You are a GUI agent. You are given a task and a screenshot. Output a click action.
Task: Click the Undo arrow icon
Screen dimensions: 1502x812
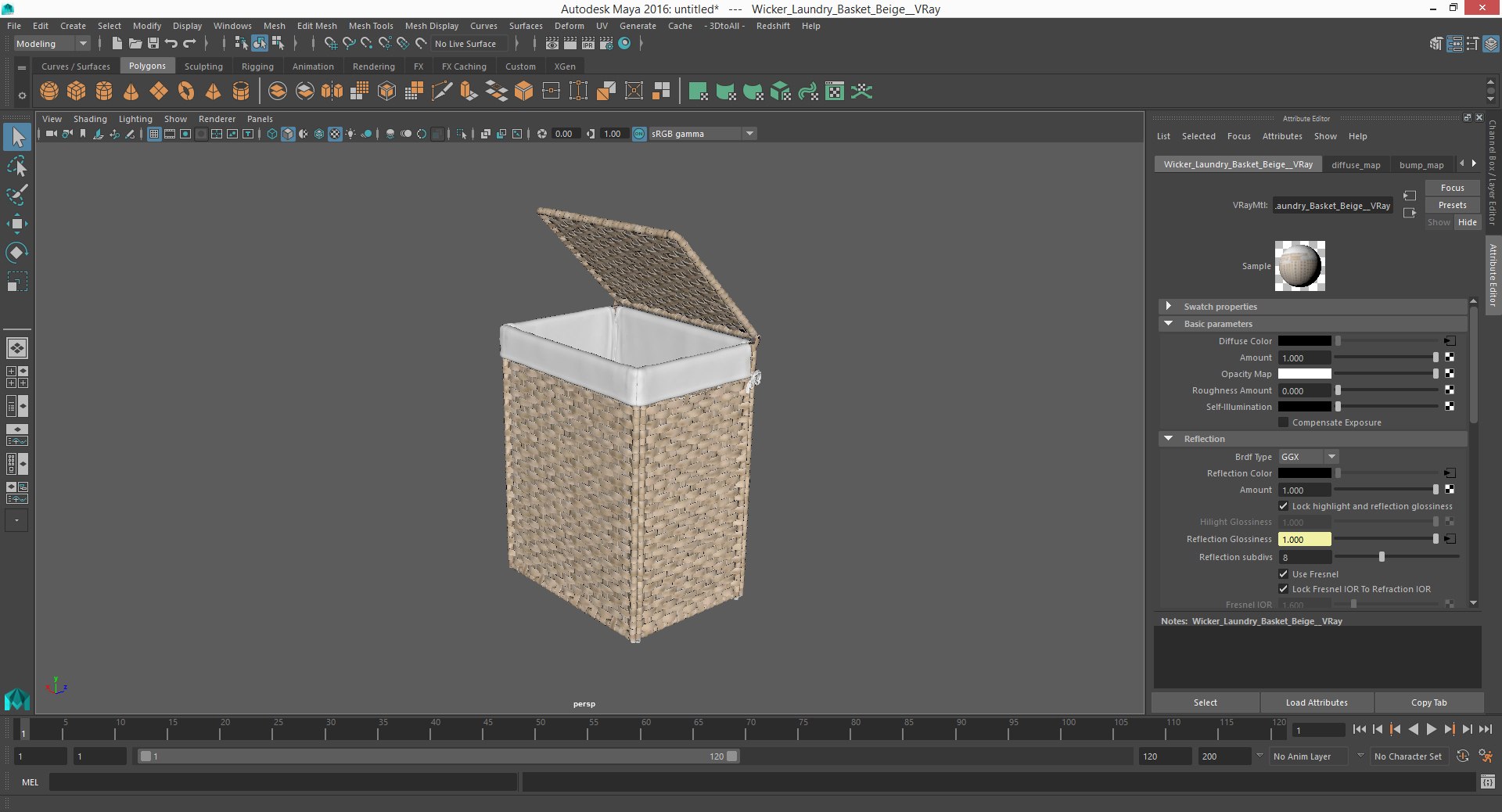171,44
